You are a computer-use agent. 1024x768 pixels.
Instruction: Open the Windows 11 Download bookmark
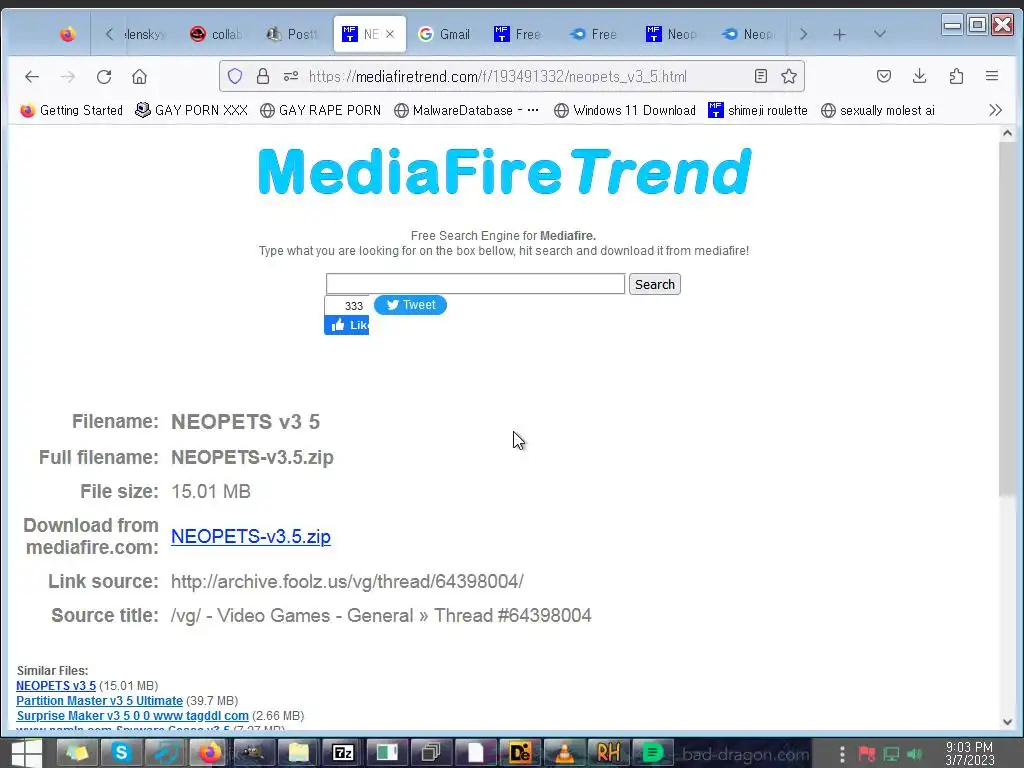coord(625,110)
